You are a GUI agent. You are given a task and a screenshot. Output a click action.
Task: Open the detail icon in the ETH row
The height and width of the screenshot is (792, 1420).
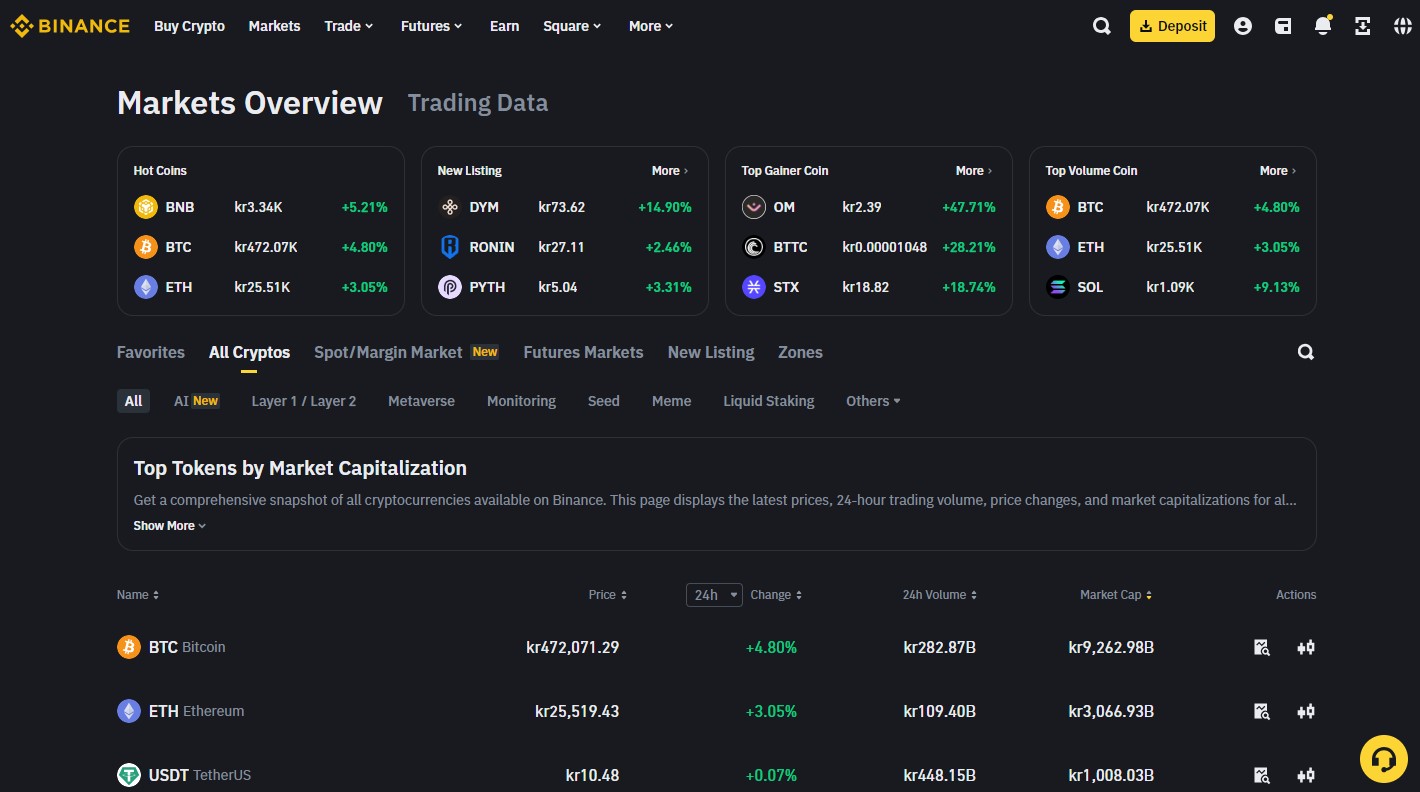(1262, 711)
